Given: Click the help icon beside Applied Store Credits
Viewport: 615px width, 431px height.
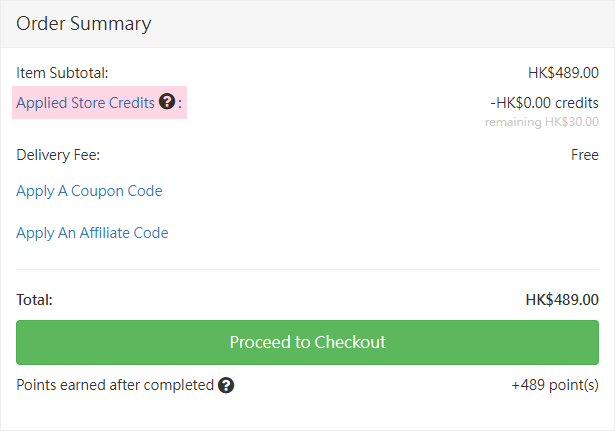Looking at the screenshot, I should pos(167,102).
